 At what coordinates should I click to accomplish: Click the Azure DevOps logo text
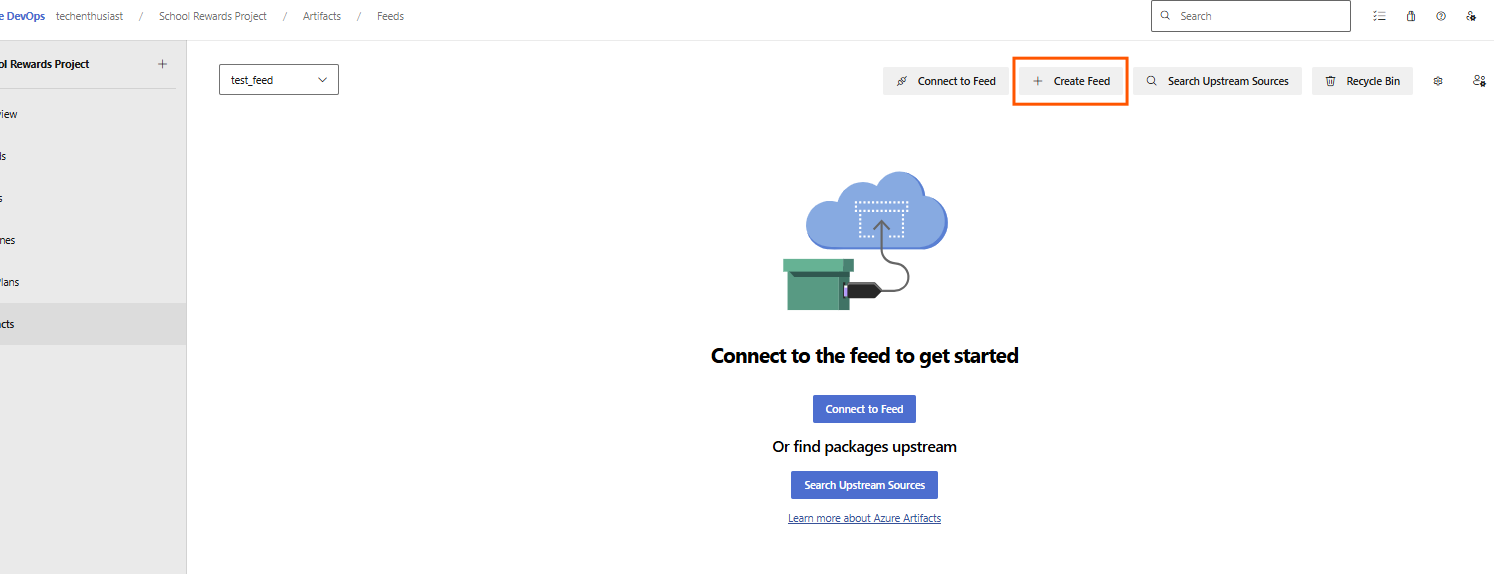[22, 16]
